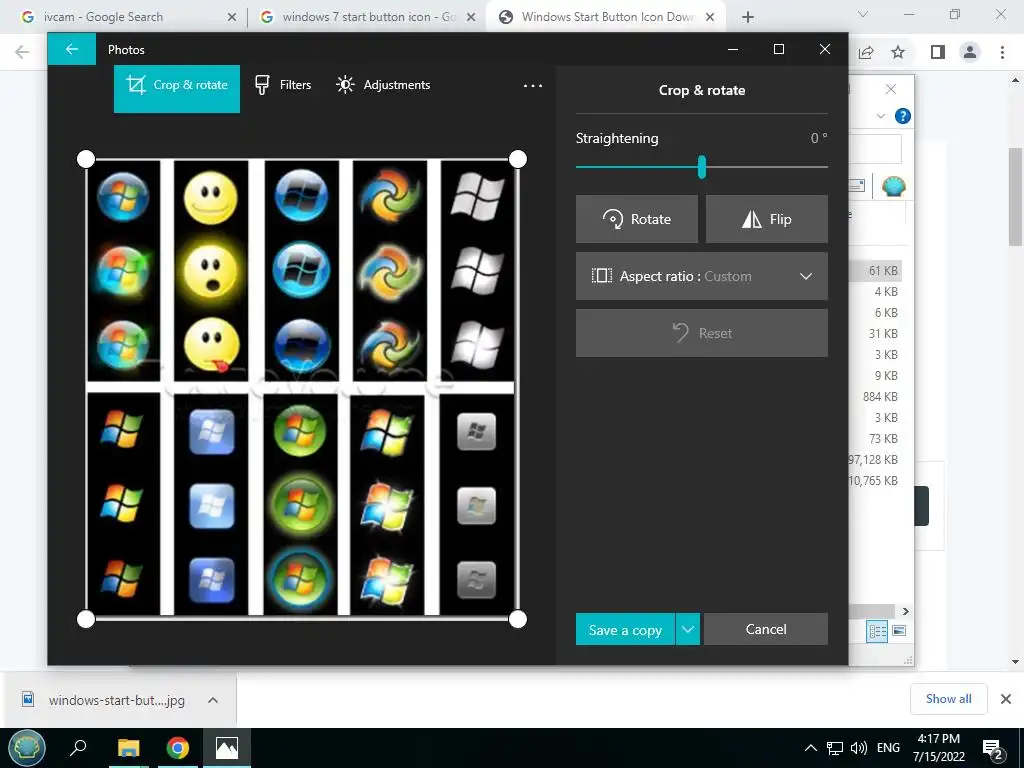The width and height of the screenshot is (1024, 768).
Task: Switch to the Filters tab
Action: pos(283,85)
